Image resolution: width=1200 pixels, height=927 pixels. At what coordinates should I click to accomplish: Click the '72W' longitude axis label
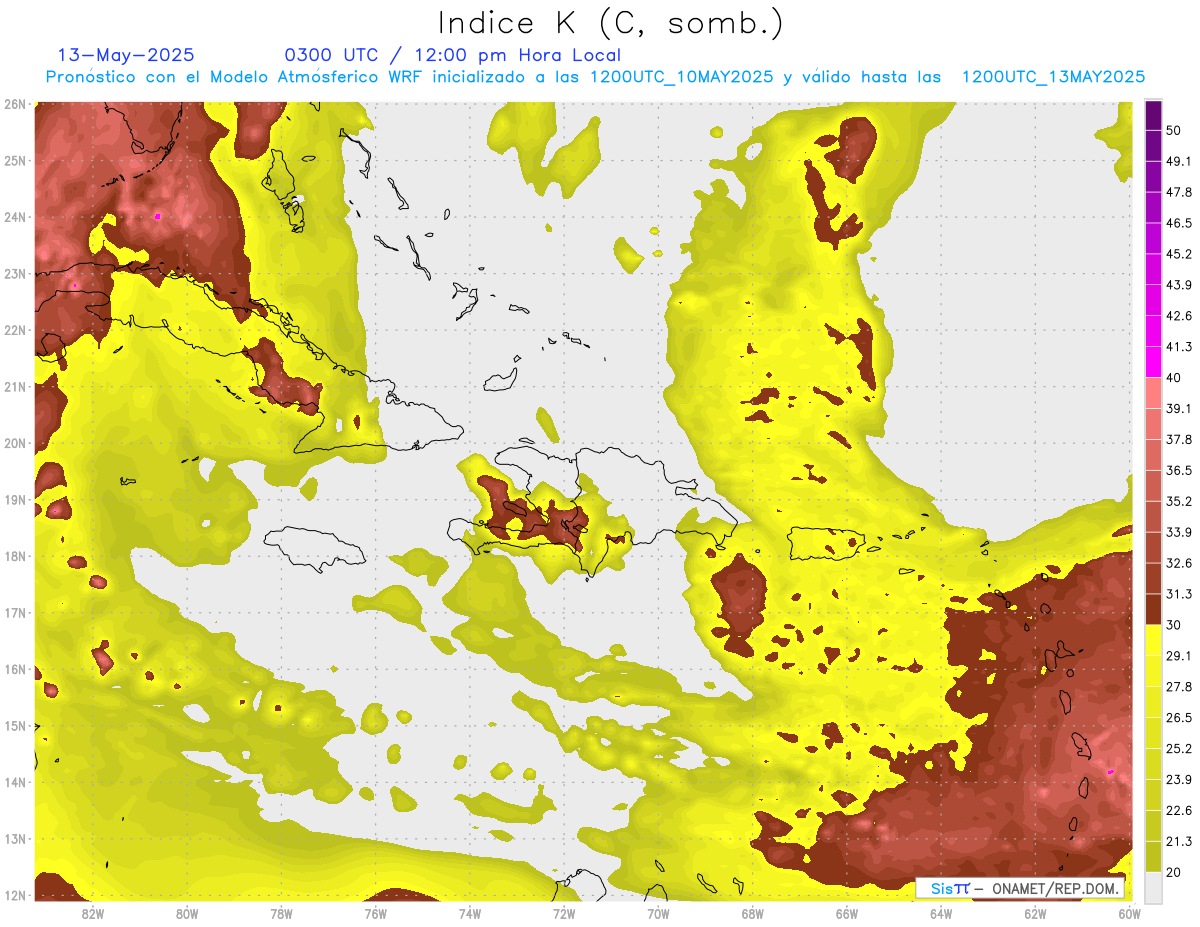[564, 914]
